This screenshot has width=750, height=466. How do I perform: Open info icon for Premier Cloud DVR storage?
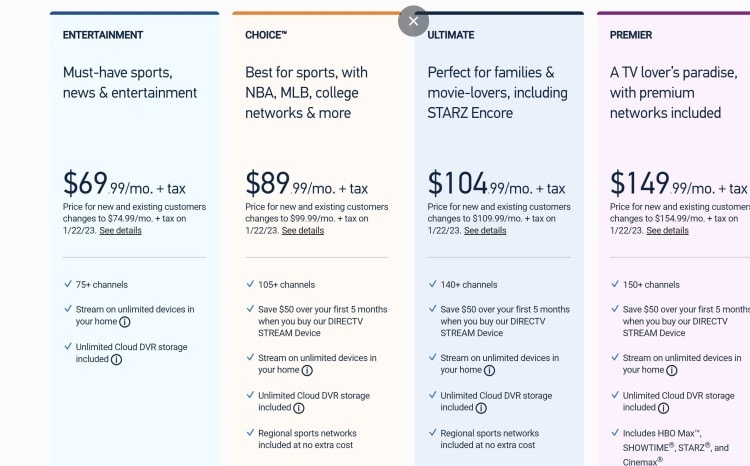click(x=663, y=408)
